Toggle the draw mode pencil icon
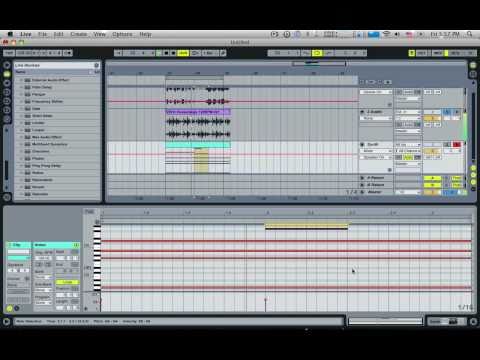The height and width of the screenshot is (360, 480). (223, 53)
